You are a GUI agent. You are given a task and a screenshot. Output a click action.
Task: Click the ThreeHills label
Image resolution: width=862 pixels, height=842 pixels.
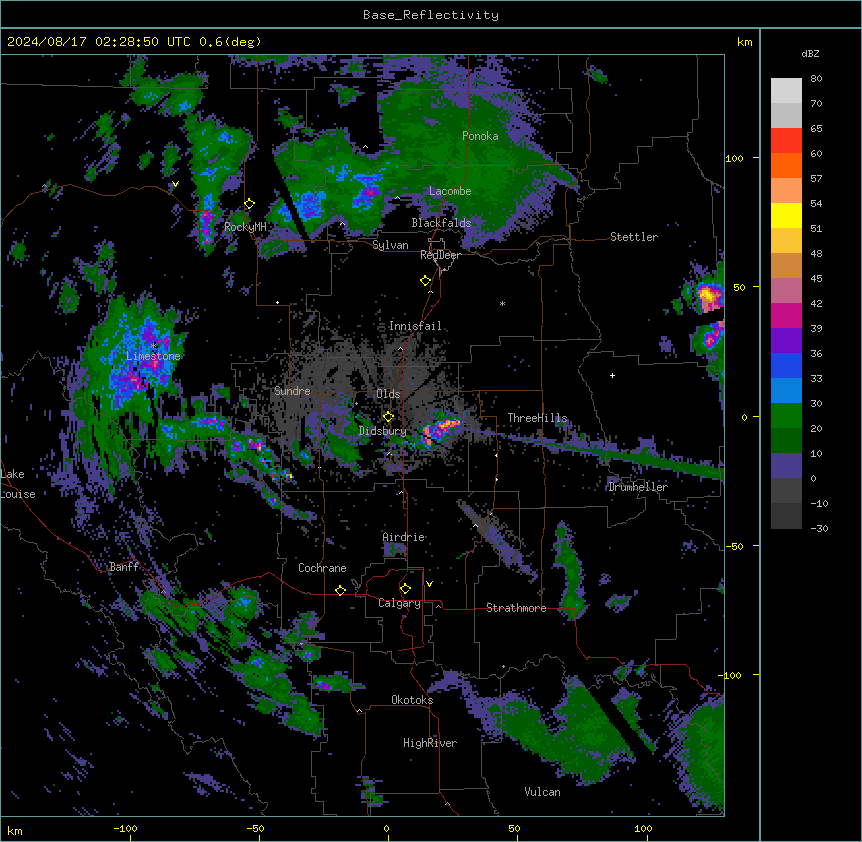point(537,418)
